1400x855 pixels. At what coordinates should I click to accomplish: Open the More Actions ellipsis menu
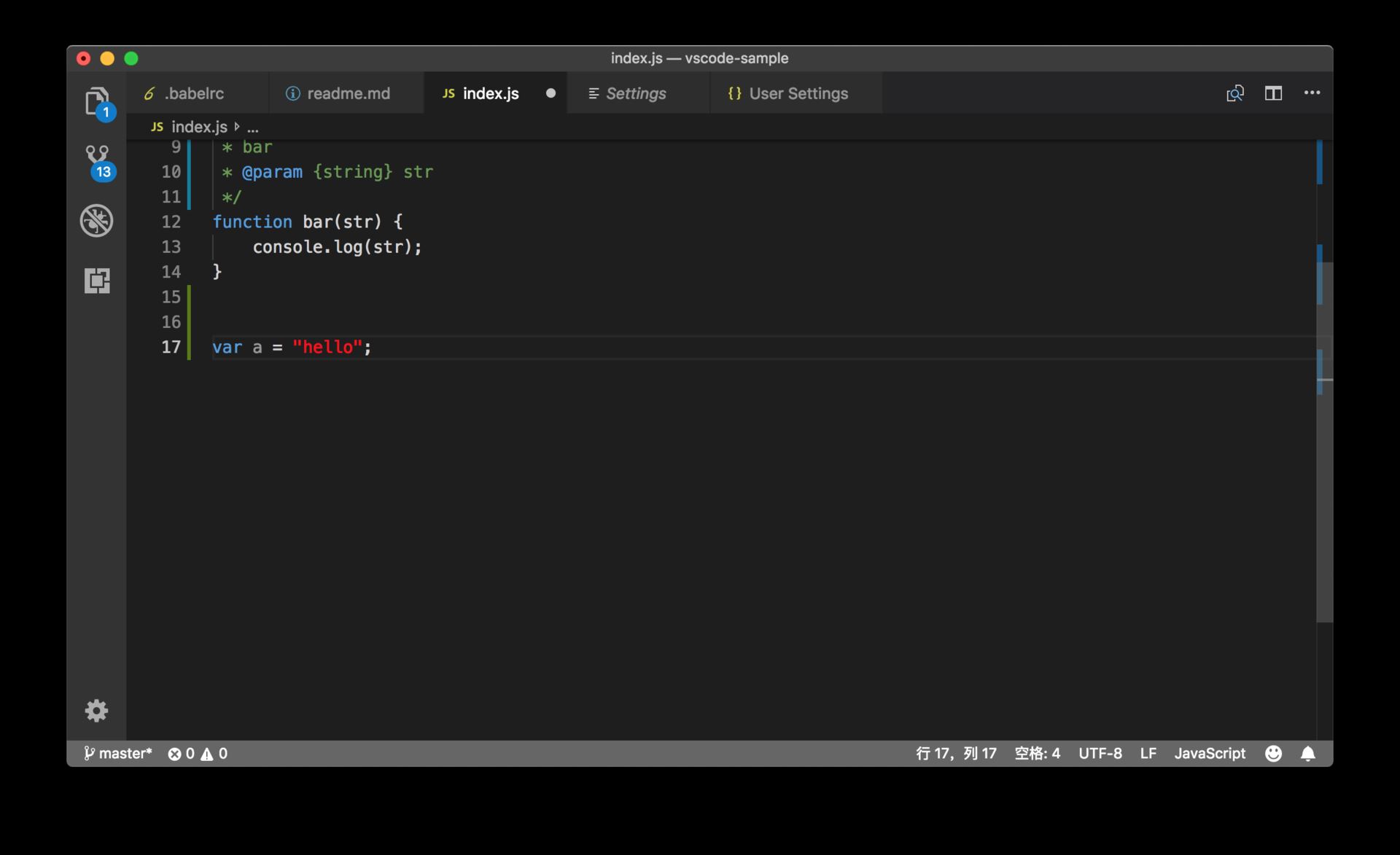[x=1312, y=93]
